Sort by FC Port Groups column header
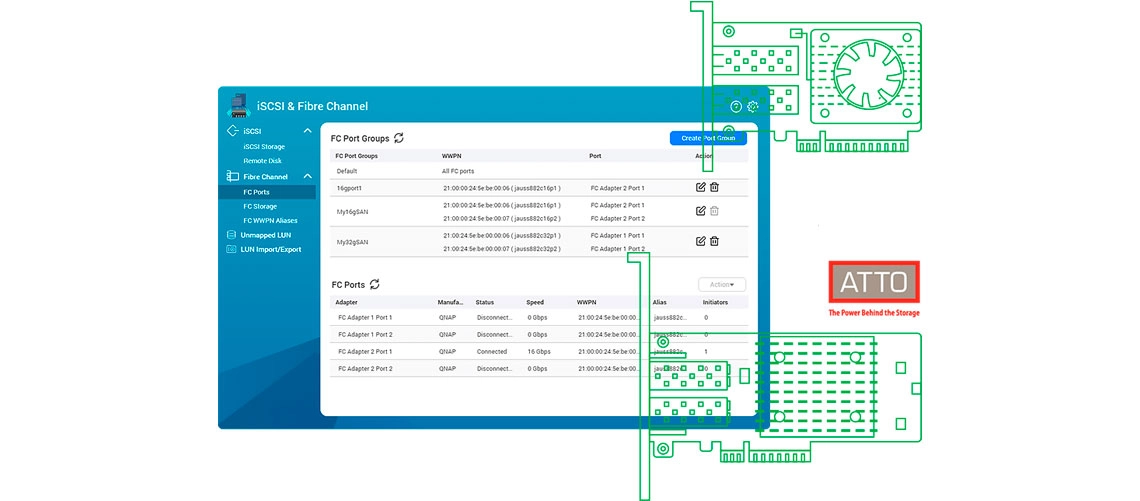Image resolution: width=1140 pixels, height=501 pixels. point(356,156)
